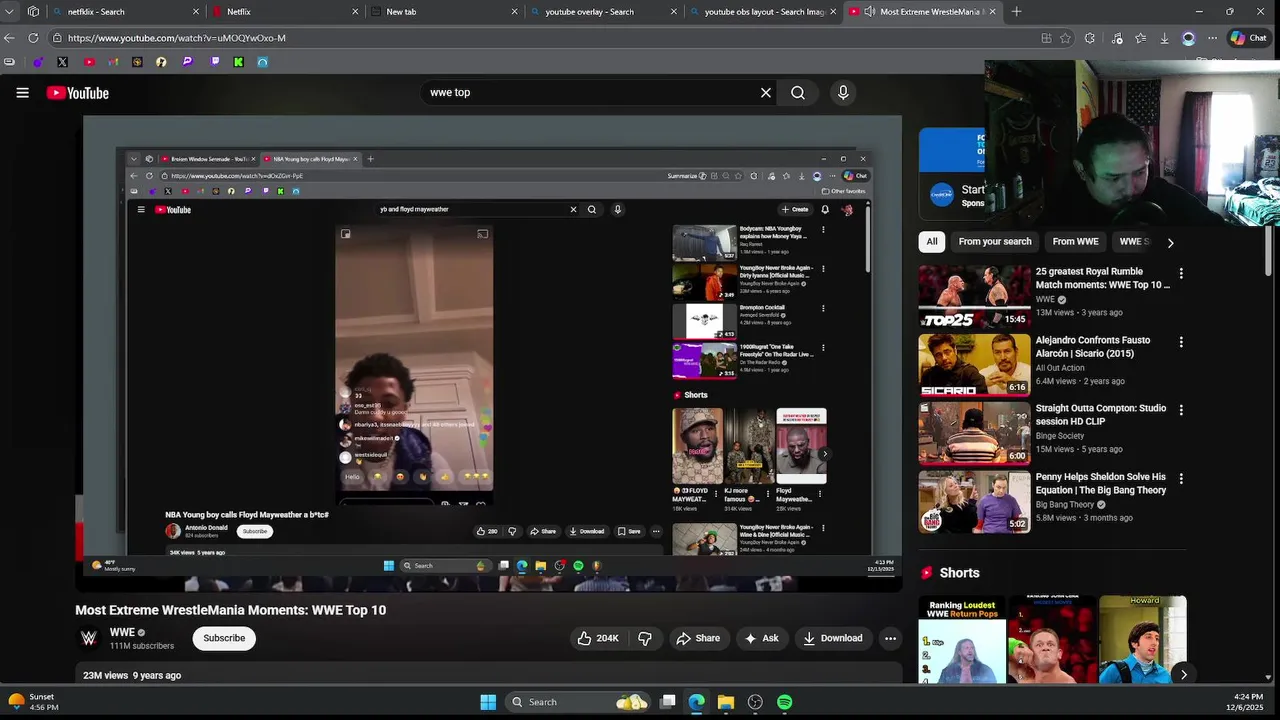1280x720 pixels.
Task: Focus the YouTube search box
Action: tap(590, 92)
